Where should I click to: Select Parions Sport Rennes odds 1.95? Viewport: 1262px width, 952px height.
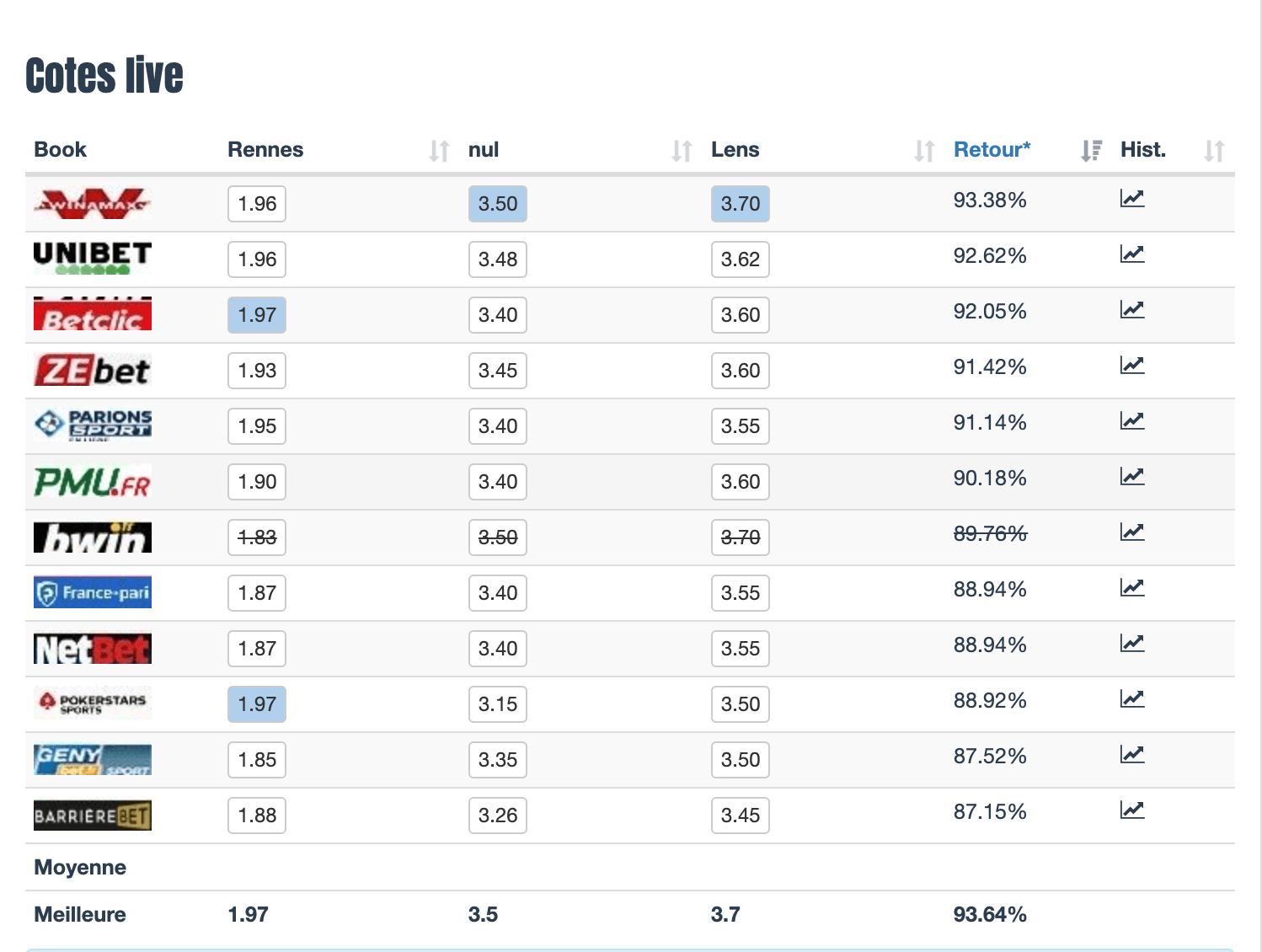(x=257, y=426)
